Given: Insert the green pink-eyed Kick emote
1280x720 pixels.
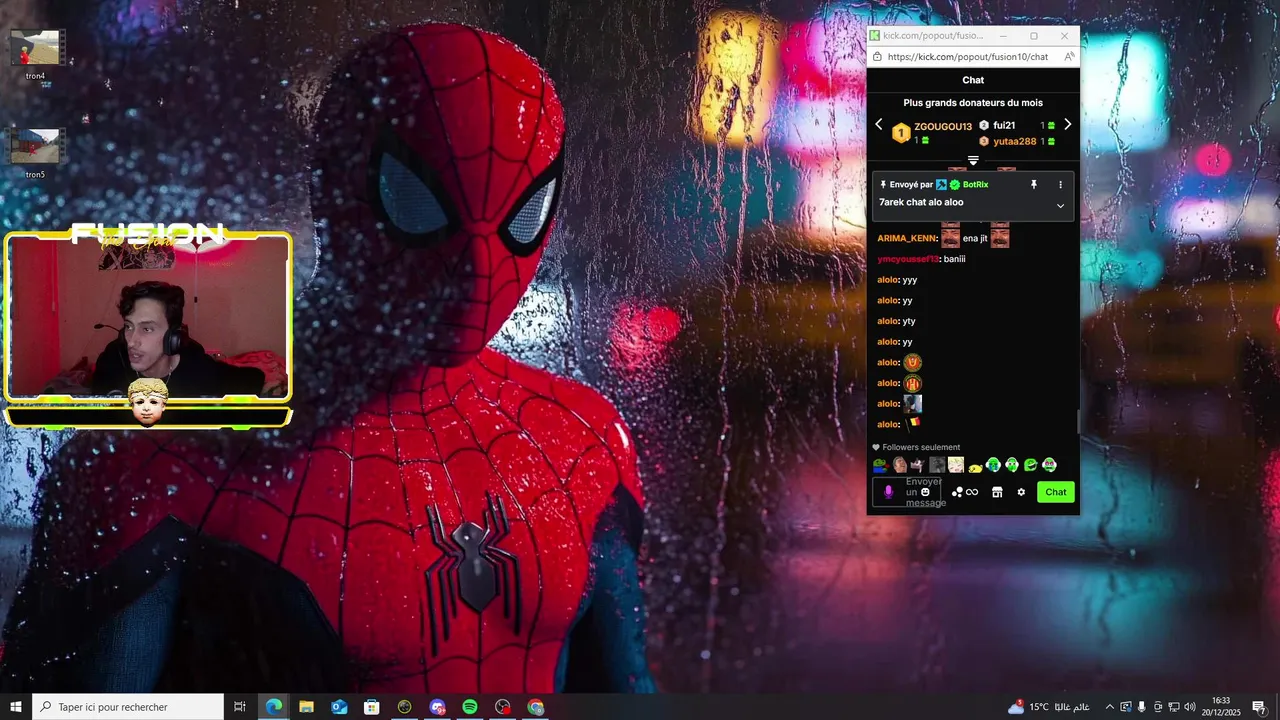Looking at the screenshot, I should pyautogui.click(x=1049, y=465).
